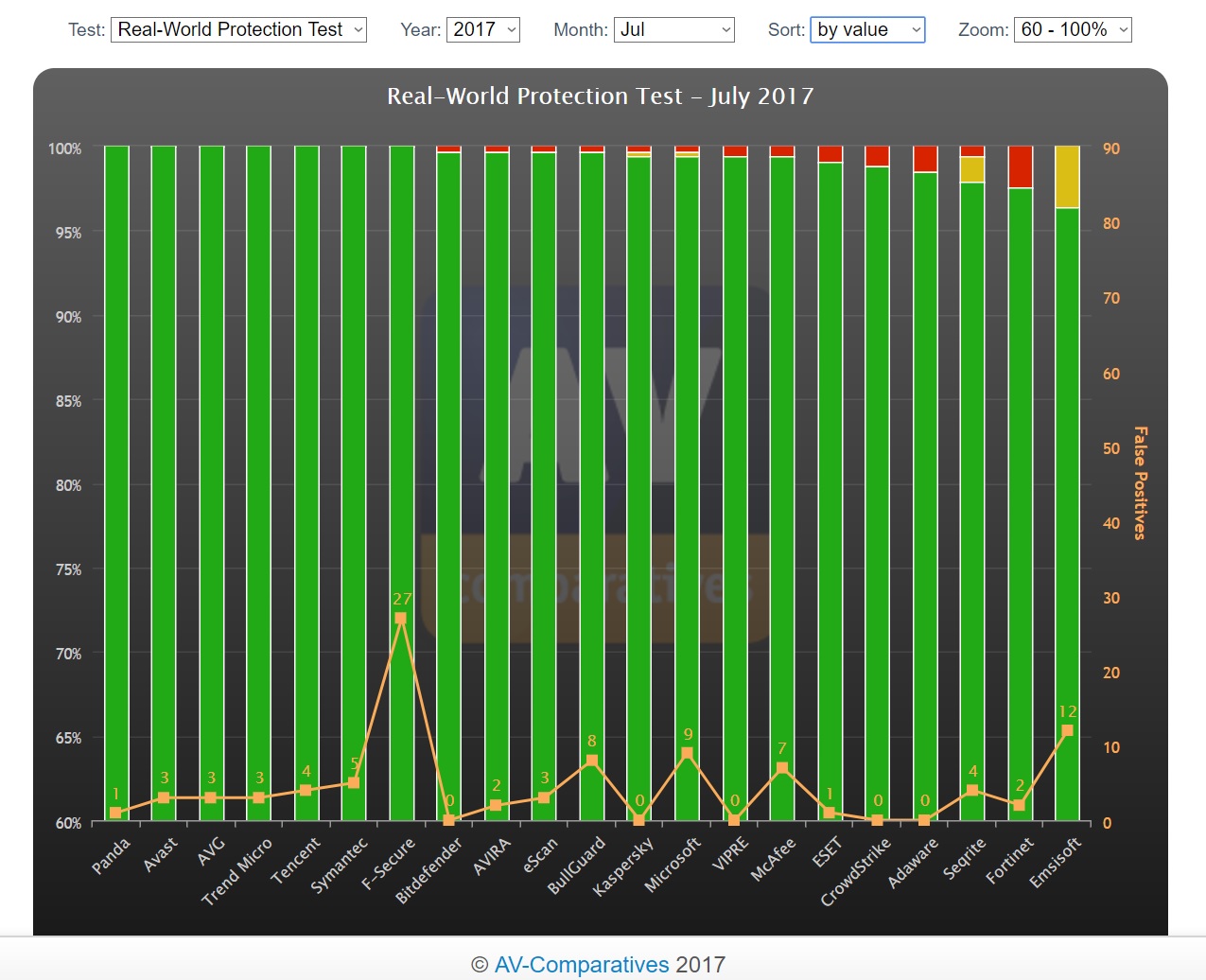
Task: Click the Kaspersky axis label
Action: click(622, 866)
